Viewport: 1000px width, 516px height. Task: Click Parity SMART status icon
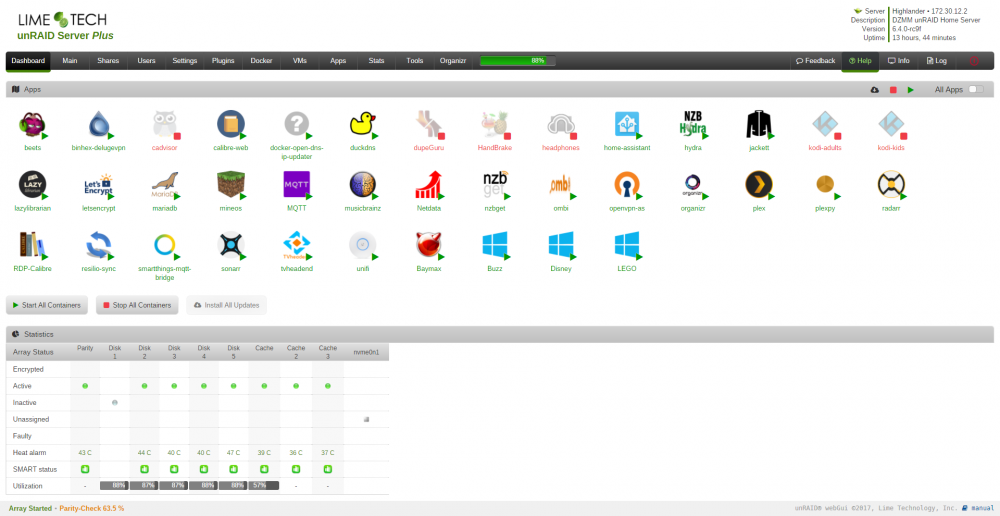tap(85, 469)
